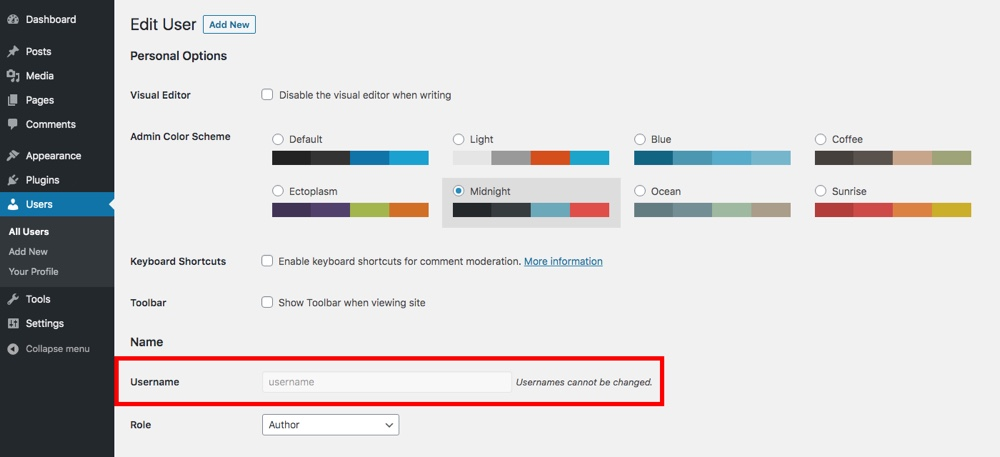The height and width of the screenshot is (457, 1000).
Task: Open Media via its sidebar icon
Action: tap(13, 76)
